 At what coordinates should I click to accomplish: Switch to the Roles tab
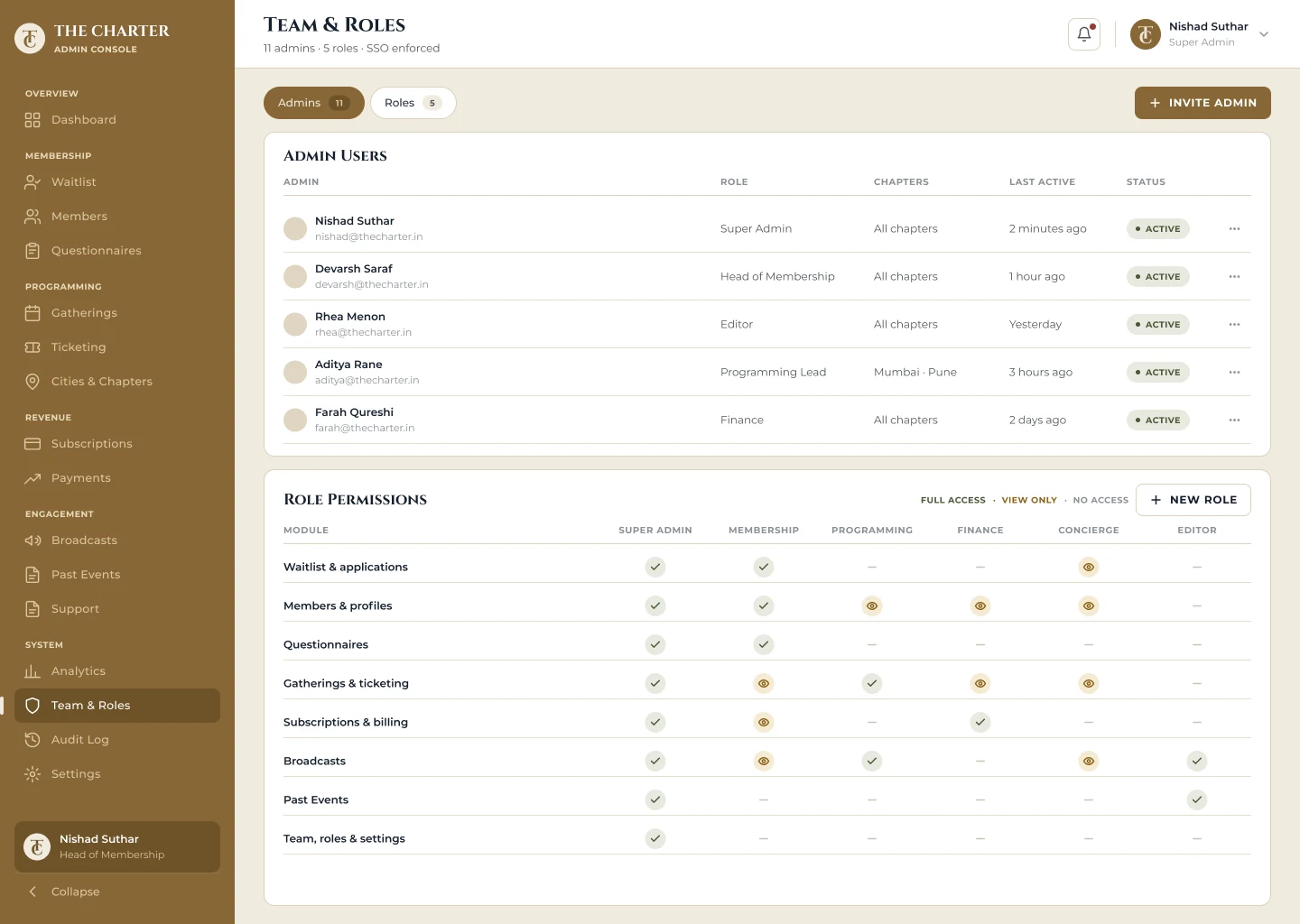pyautogui.click(x=413, y=103)
